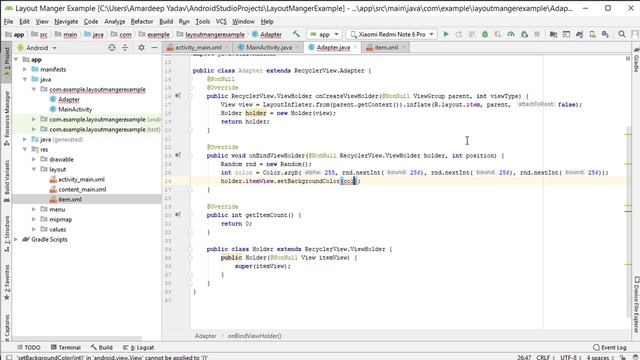The width and height of the screenshot is (640, 360).
Task: Open the SDK Manager icon
Action: pyautogui.click(x=605, y=34)
